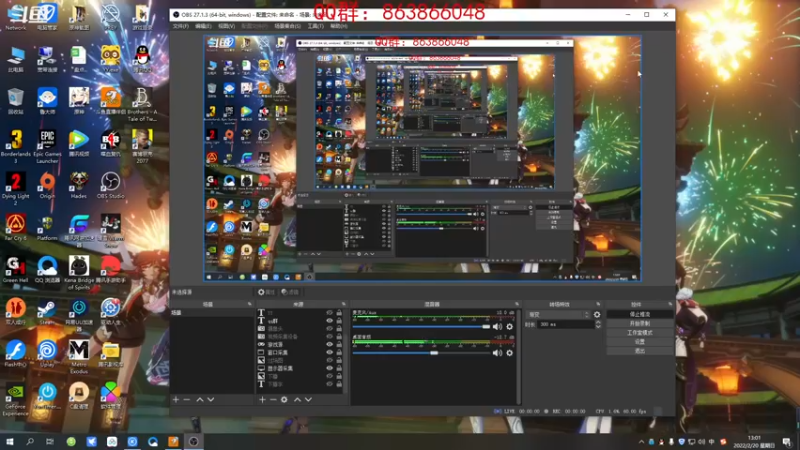
Task: Open the 文件(F) menu
Action: click(180, 26)
